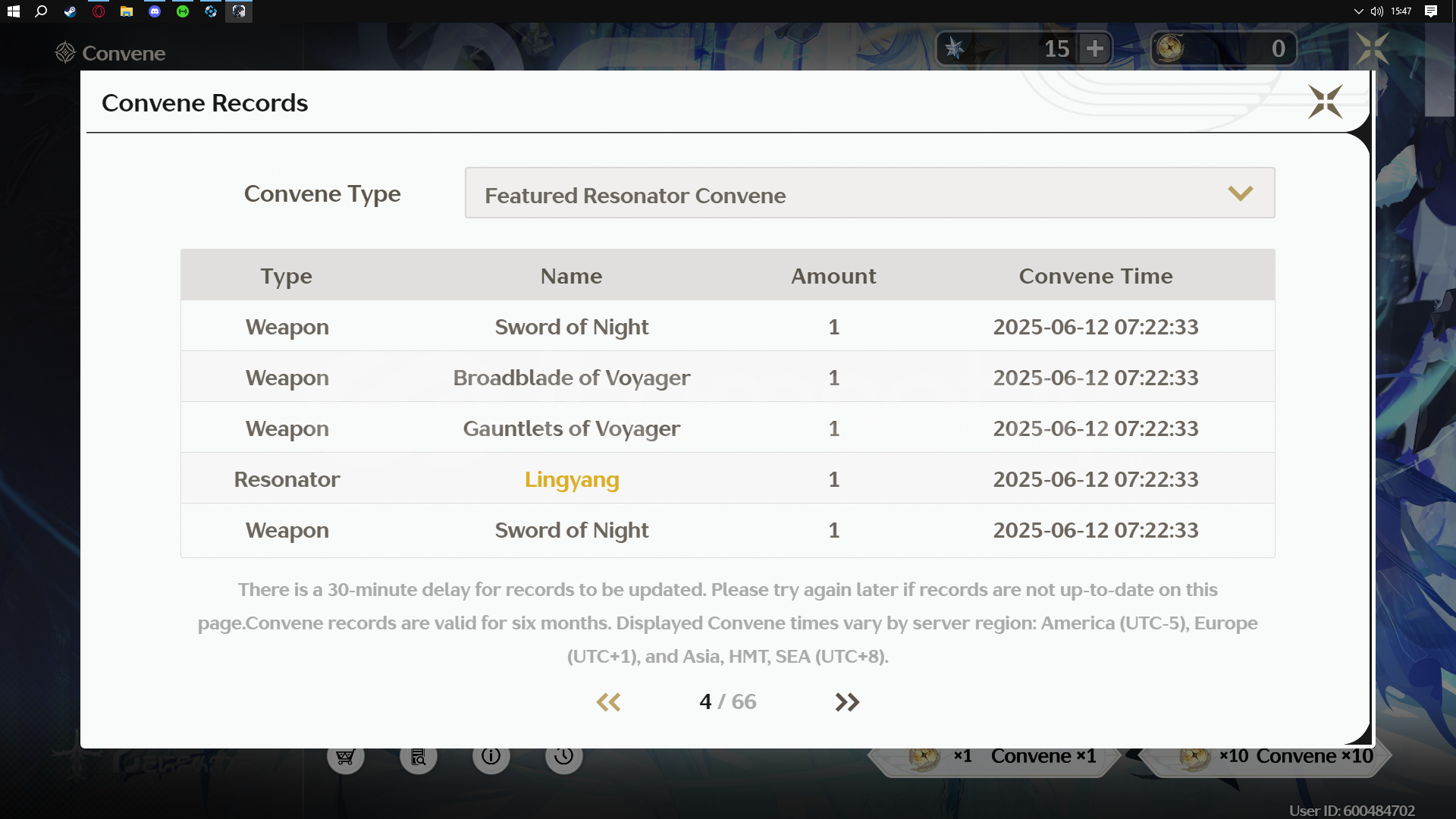1456x819 pixels.
Task: Click the Radiant Tide count 0
Action: click(x=1279, y=49)
